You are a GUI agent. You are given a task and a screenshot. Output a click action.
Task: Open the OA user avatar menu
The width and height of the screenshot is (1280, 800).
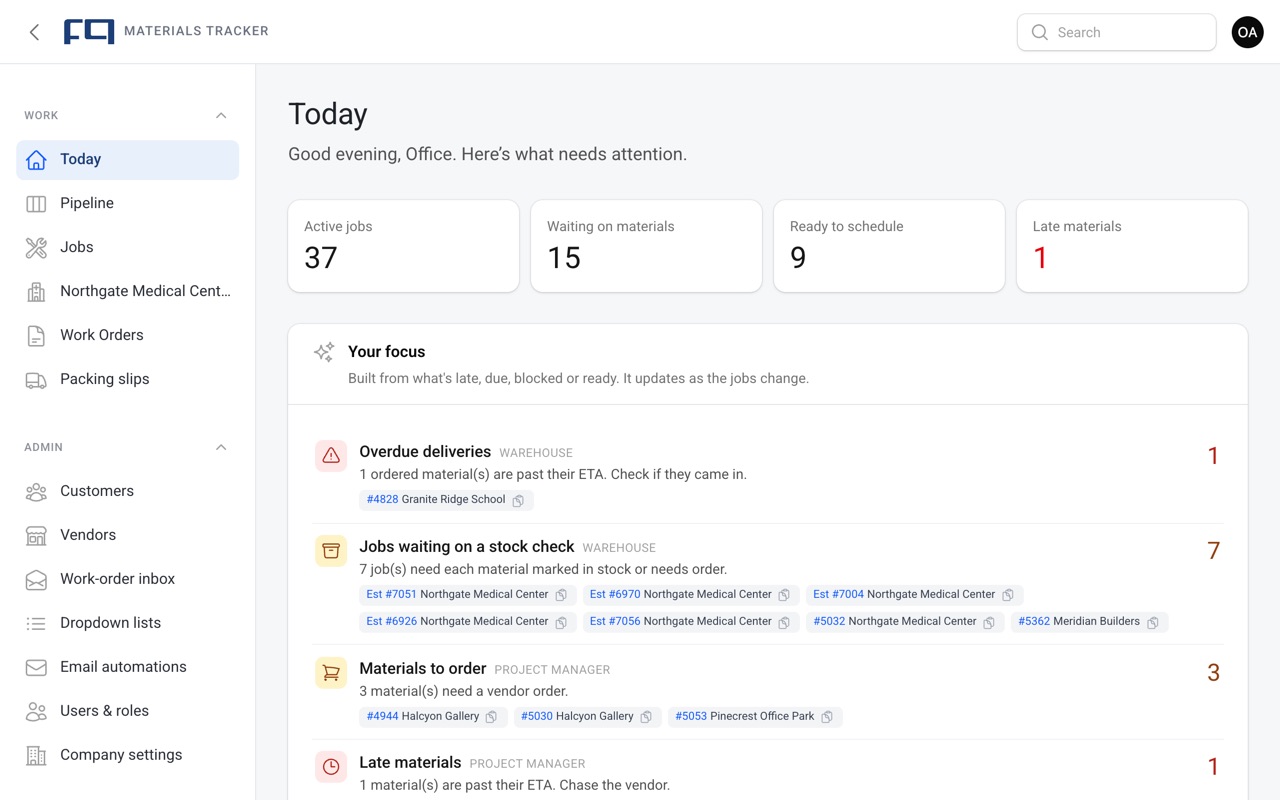coord(1247,32)
